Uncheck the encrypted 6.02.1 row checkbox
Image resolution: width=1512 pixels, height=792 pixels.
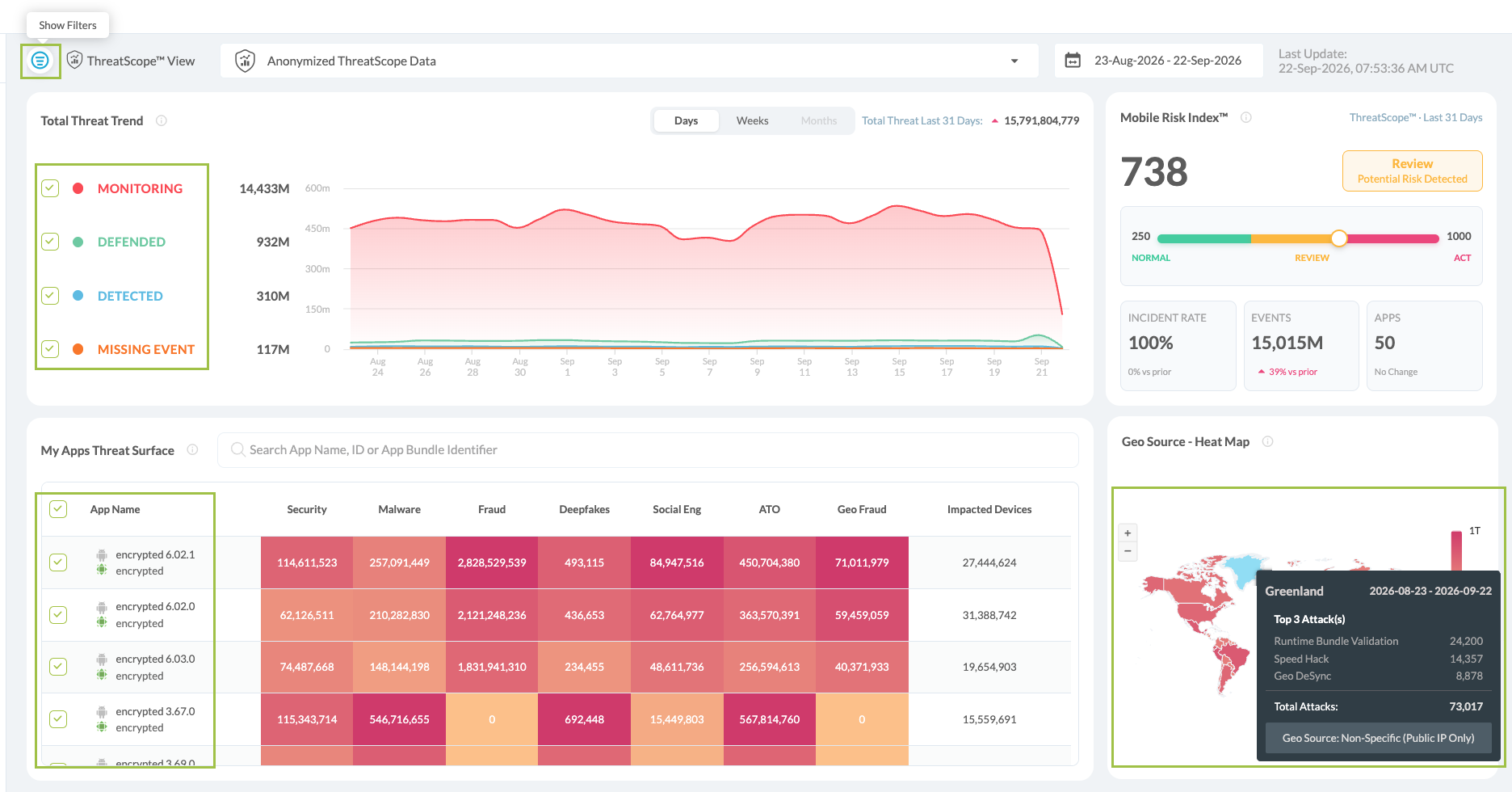pyautogui.click(x=58, y=562)
